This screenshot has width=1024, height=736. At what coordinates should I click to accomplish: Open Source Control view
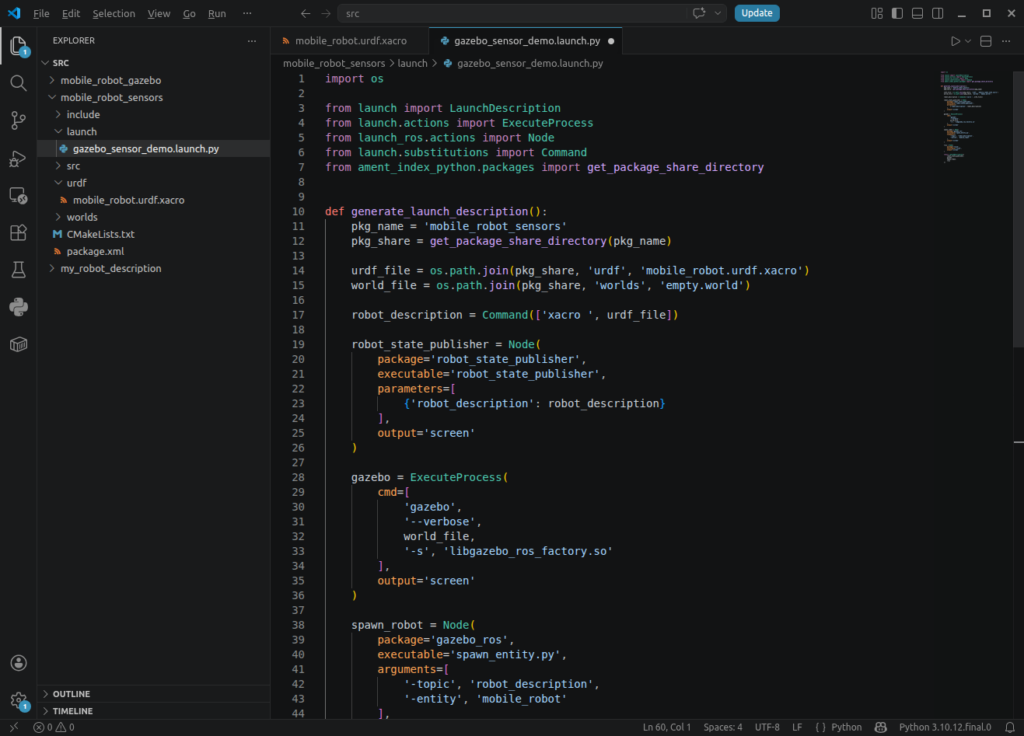point(18,120)
